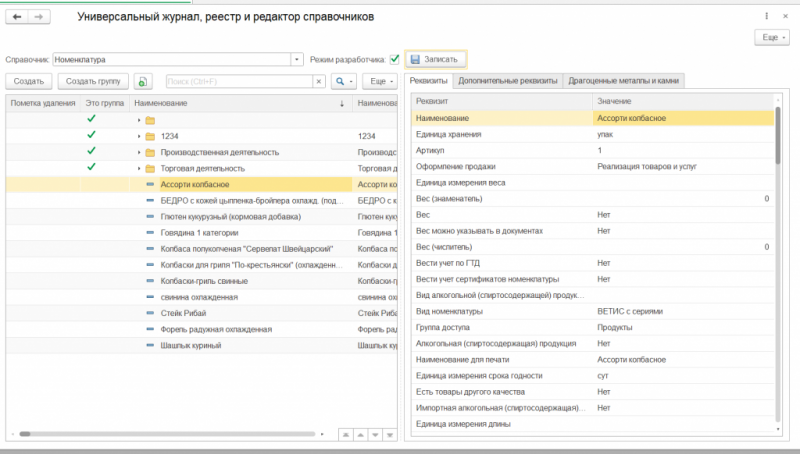Switch to Дополнительные реквизиты tab
The image size is (800, 454).
(x=508, y=81)
